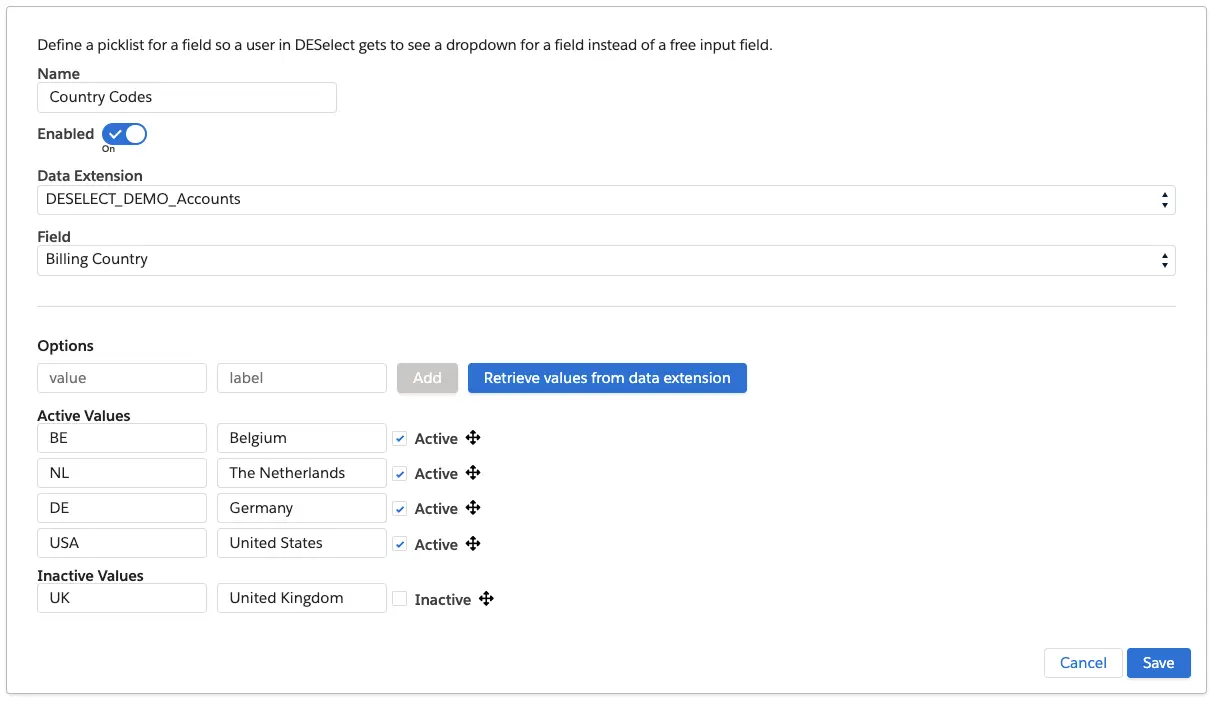Edit the NL value text field
Screen dimensions: 1216x702
tap(122, 473)
